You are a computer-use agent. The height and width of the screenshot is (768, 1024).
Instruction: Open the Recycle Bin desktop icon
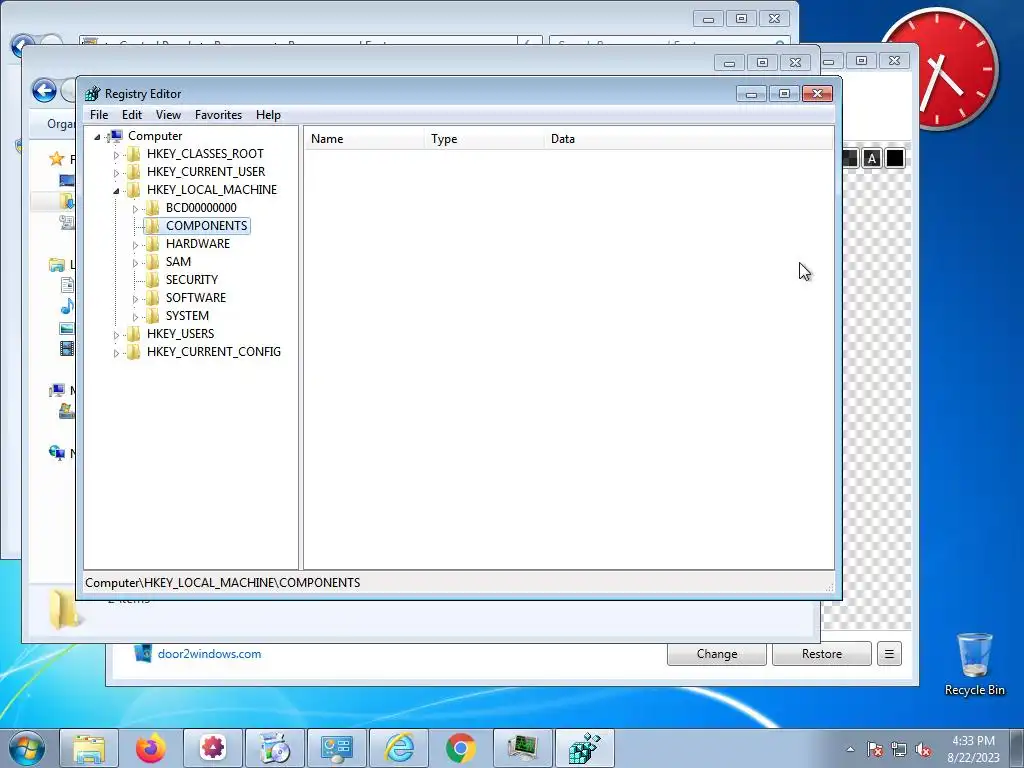tap(974, 664)
